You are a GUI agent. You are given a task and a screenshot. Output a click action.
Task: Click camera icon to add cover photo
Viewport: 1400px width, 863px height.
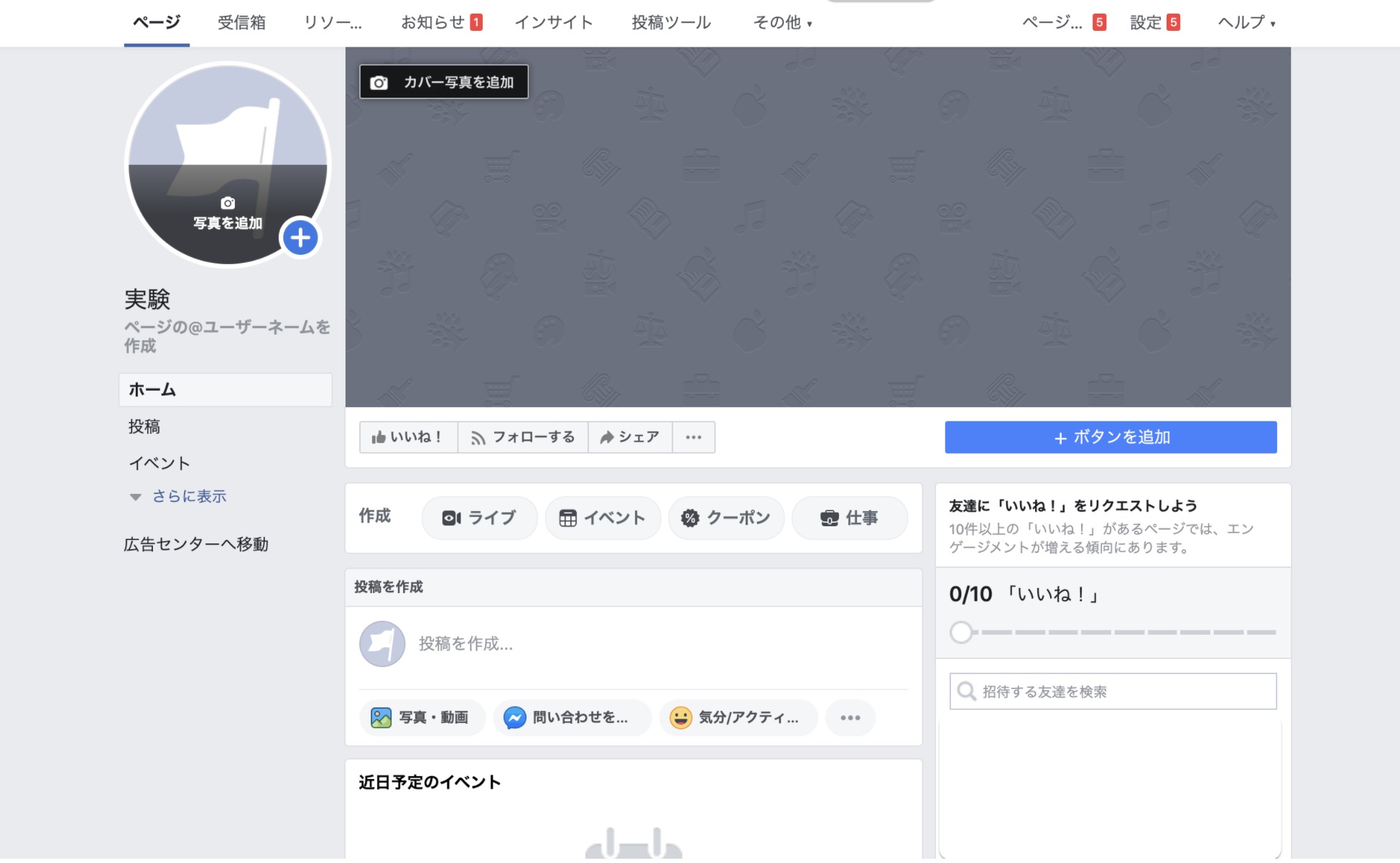pos(379,83)
